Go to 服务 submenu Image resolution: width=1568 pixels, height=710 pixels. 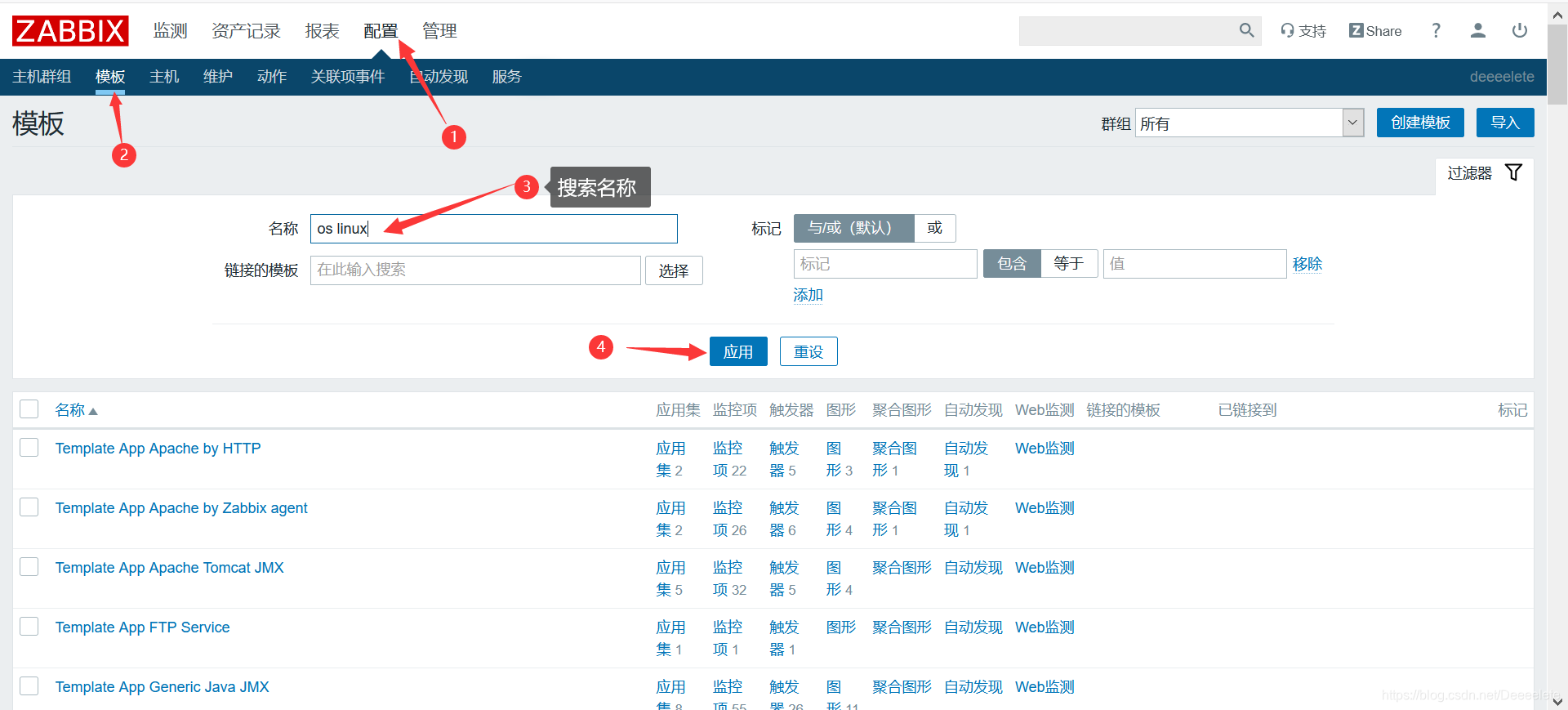point(506,77)
